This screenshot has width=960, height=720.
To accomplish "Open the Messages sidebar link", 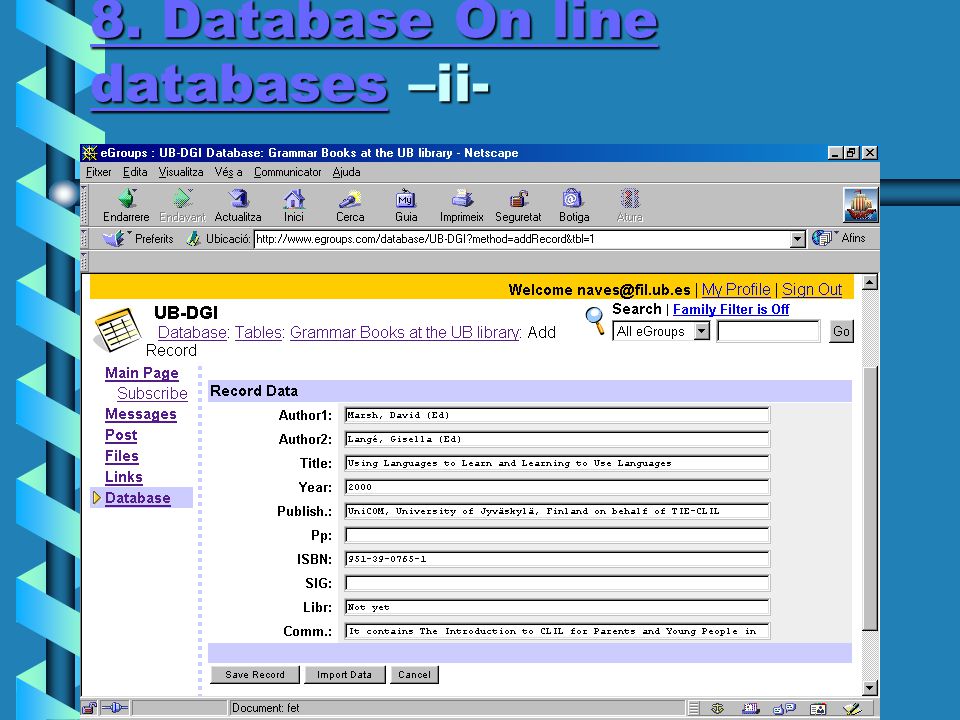I will pos(141,414).
